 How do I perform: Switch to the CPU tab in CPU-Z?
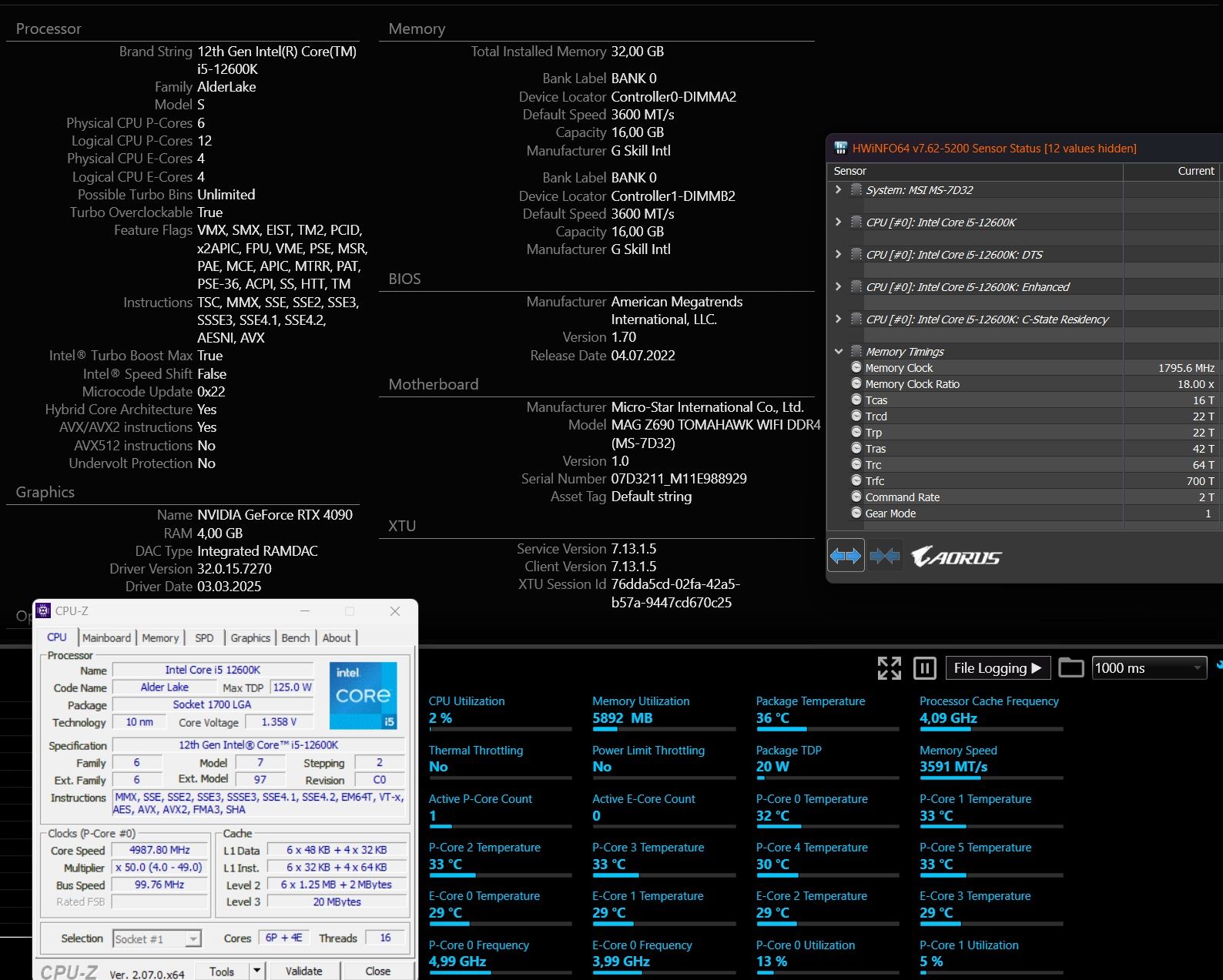click(57, 637)
